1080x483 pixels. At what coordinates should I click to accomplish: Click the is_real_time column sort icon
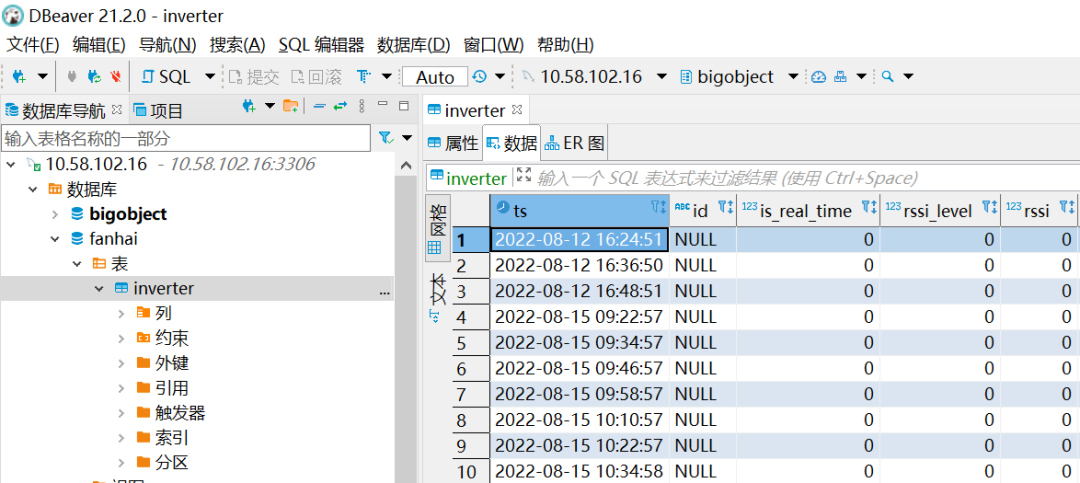tap(870, 207)
